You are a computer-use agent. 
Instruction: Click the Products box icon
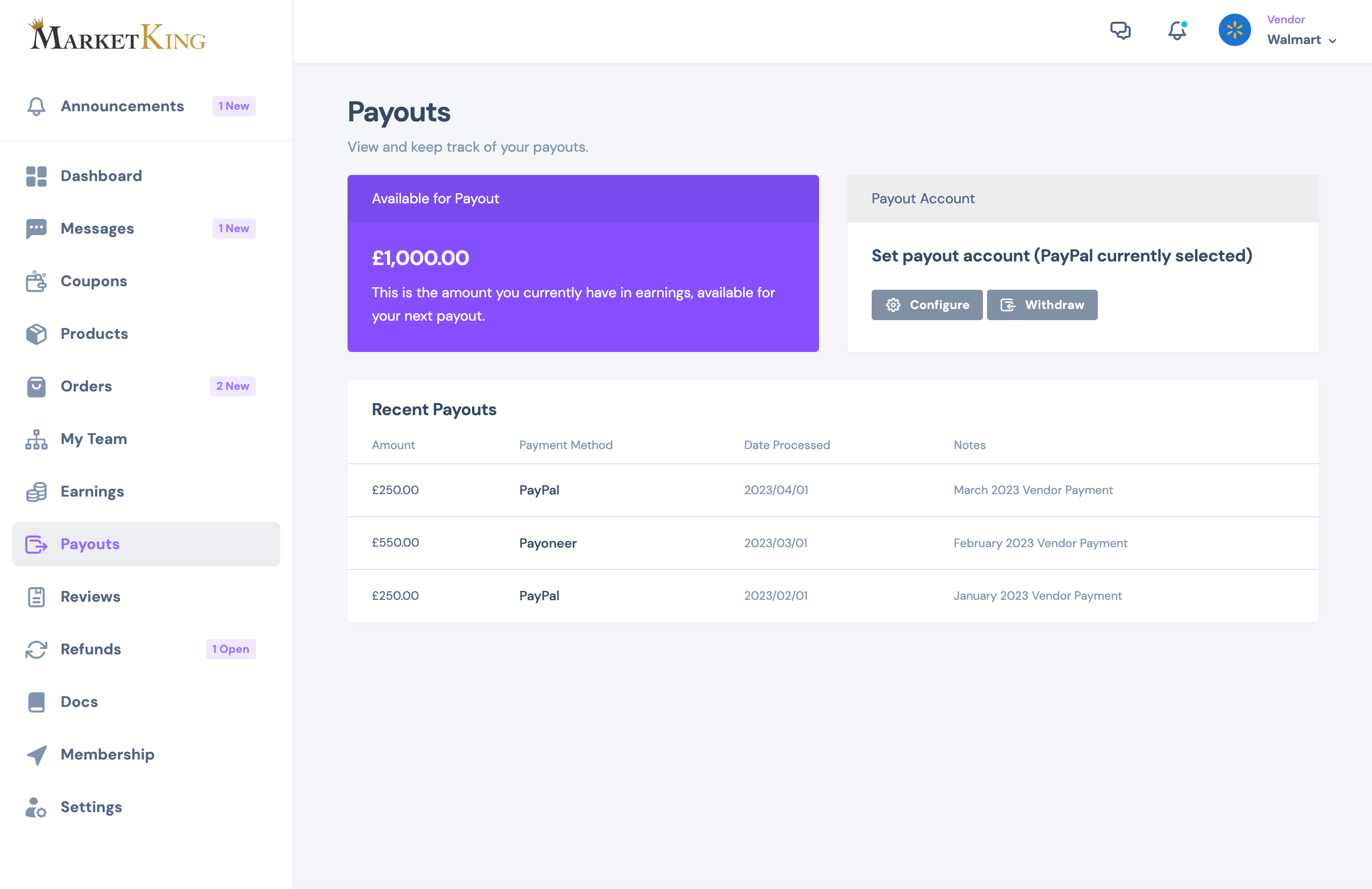[x=36, y=334]
